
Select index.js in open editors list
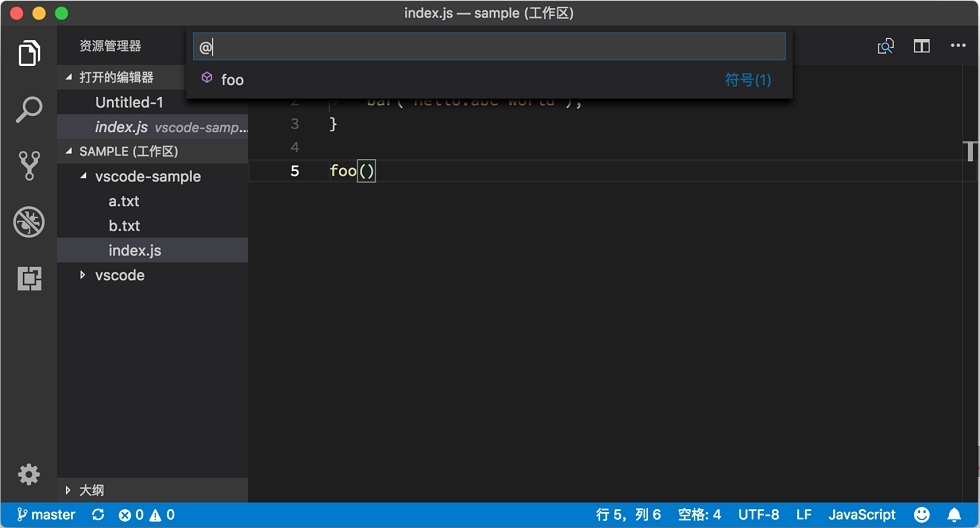point(152,127)
